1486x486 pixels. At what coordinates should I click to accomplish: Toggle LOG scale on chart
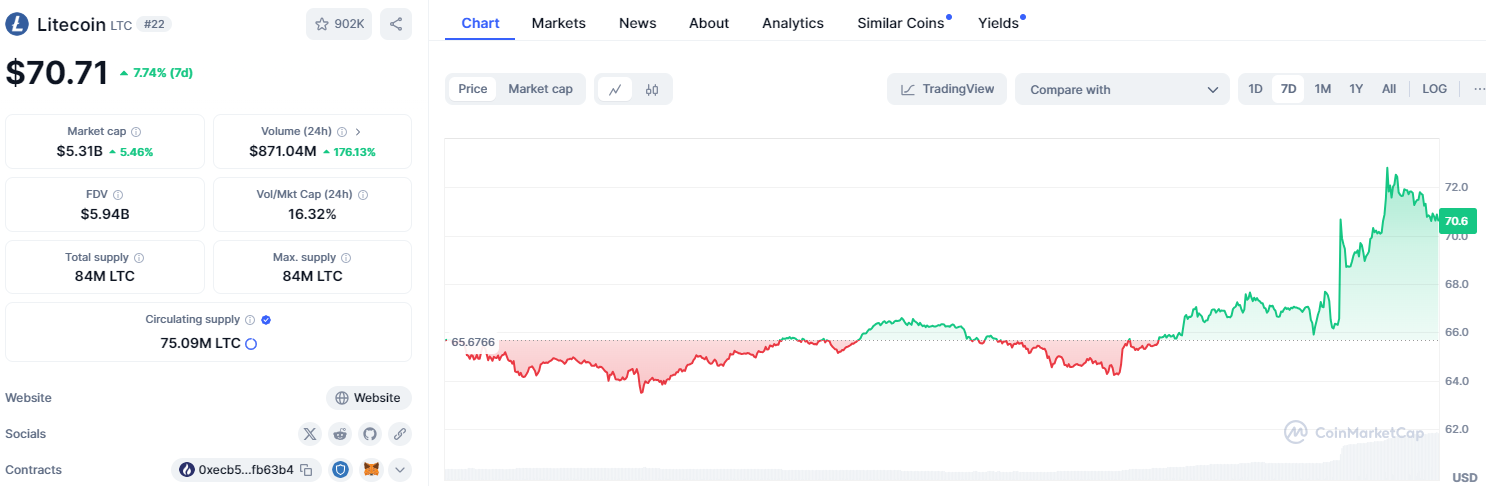1435,89
